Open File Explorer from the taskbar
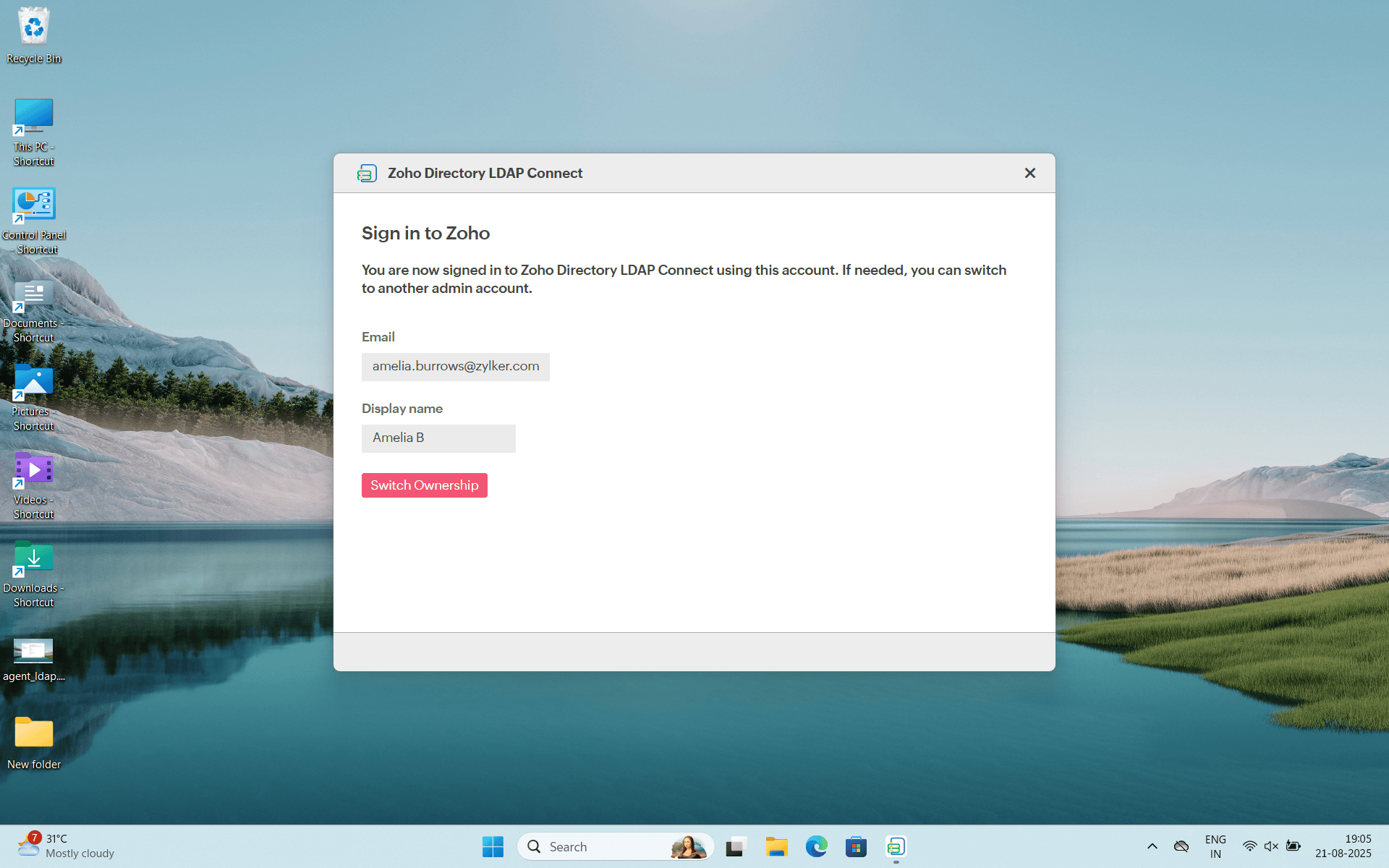The width and height of the screenshot is (1389, 868). (x=776, y=846)
